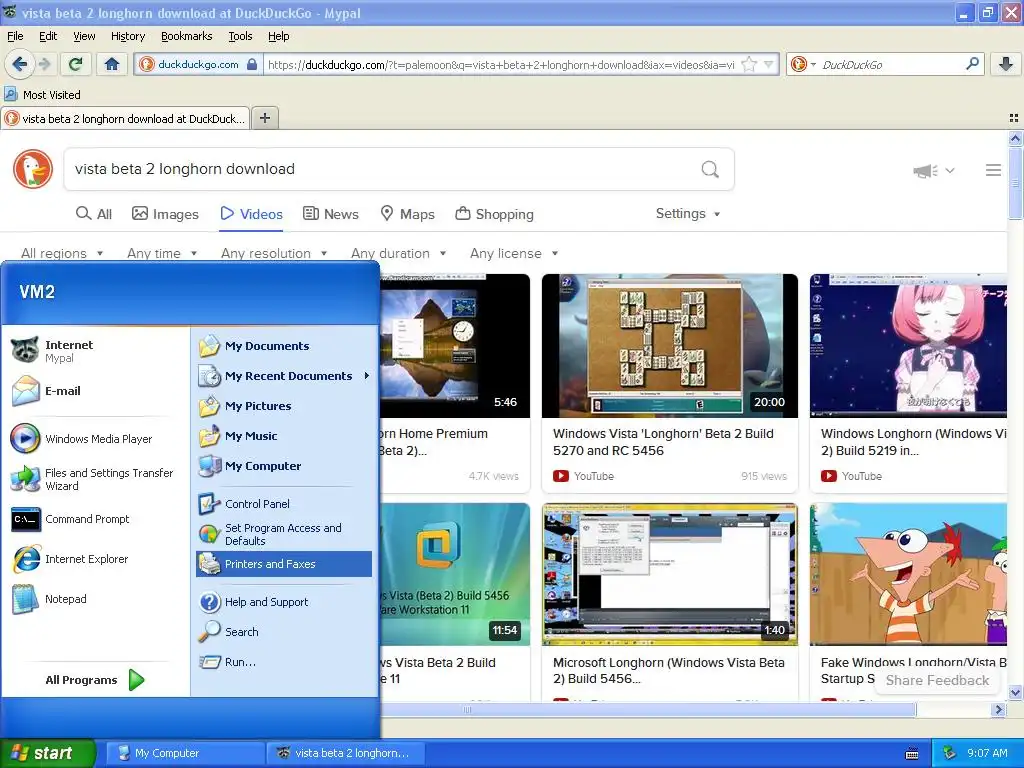Select Set Program Access and Defaults
This screenshot has height=768, width=1024.
pyautogui.click(x=284, y=534)
